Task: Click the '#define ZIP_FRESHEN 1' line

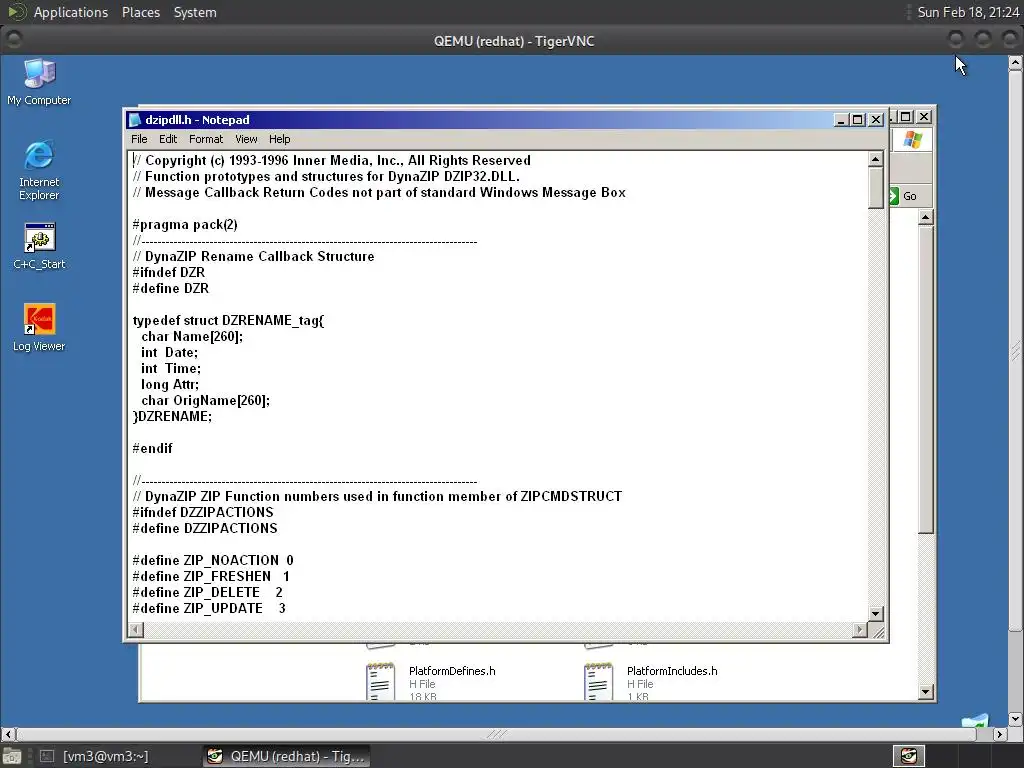Action: pyautogui.click(x=211, y=577)
